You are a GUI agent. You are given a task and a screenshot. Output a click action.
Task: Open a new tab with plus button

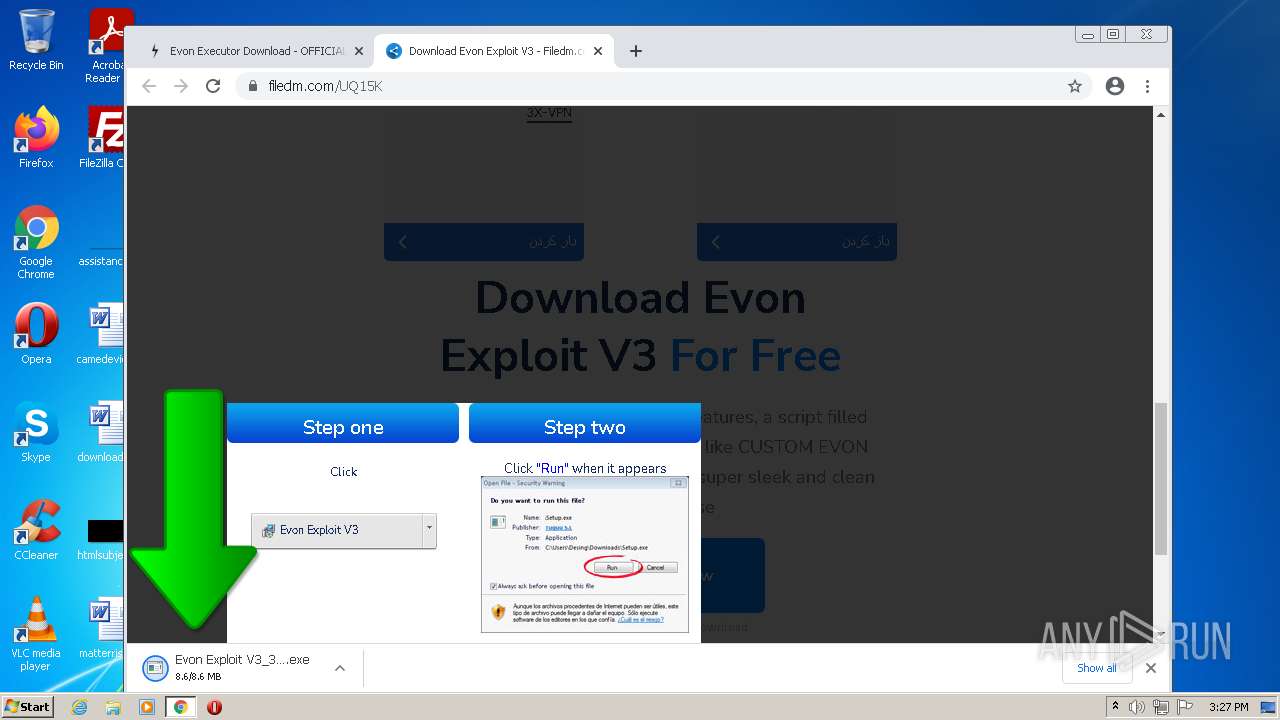(x=635, y=51)
